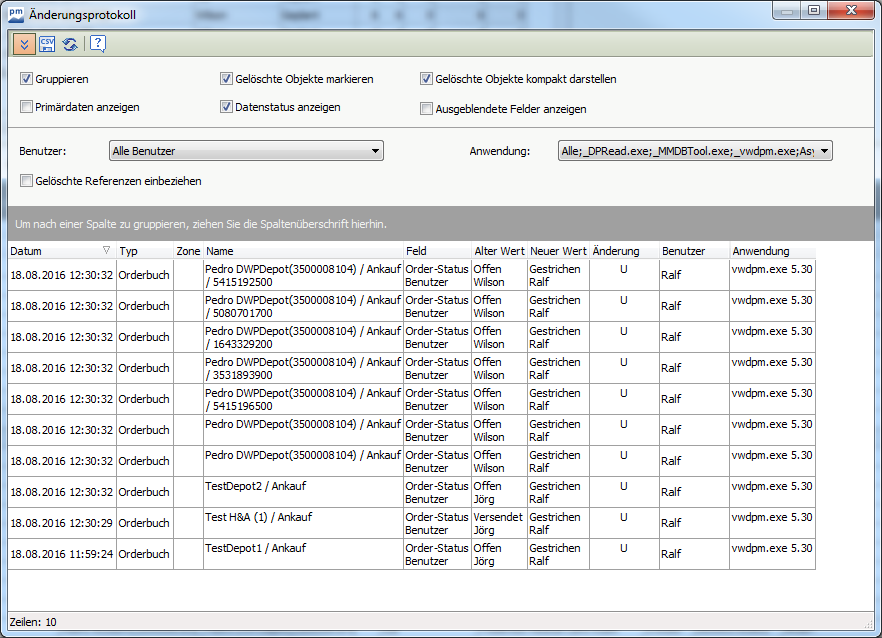Click the Neuer Wert column header

(558, 251)
